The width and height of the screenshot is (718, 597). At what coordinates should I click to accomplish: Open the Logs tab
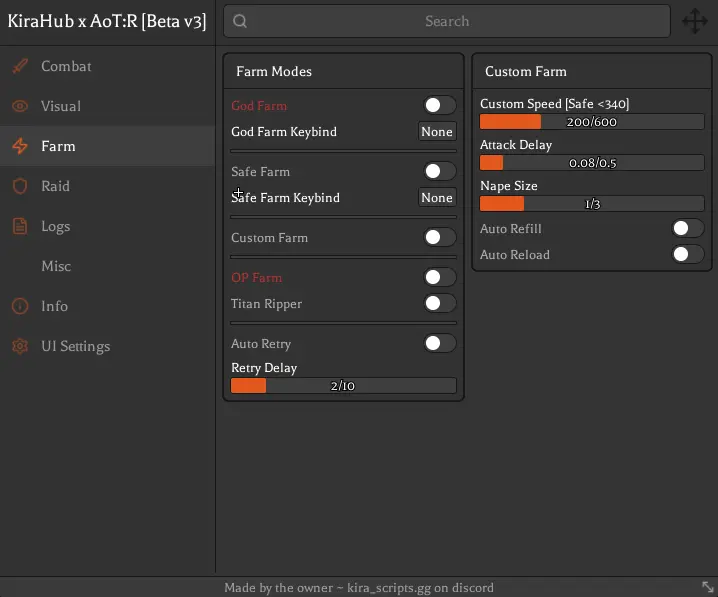(108, 226)
